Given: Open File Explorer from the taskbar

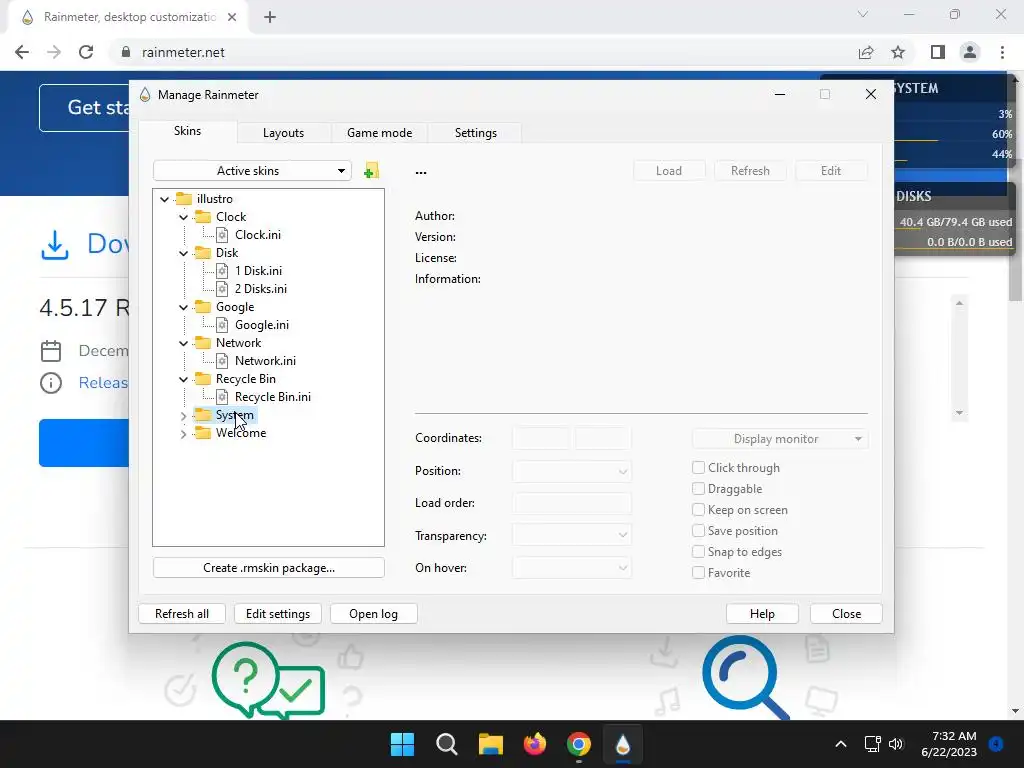Looking at the screenshot, I should point(490,744).
